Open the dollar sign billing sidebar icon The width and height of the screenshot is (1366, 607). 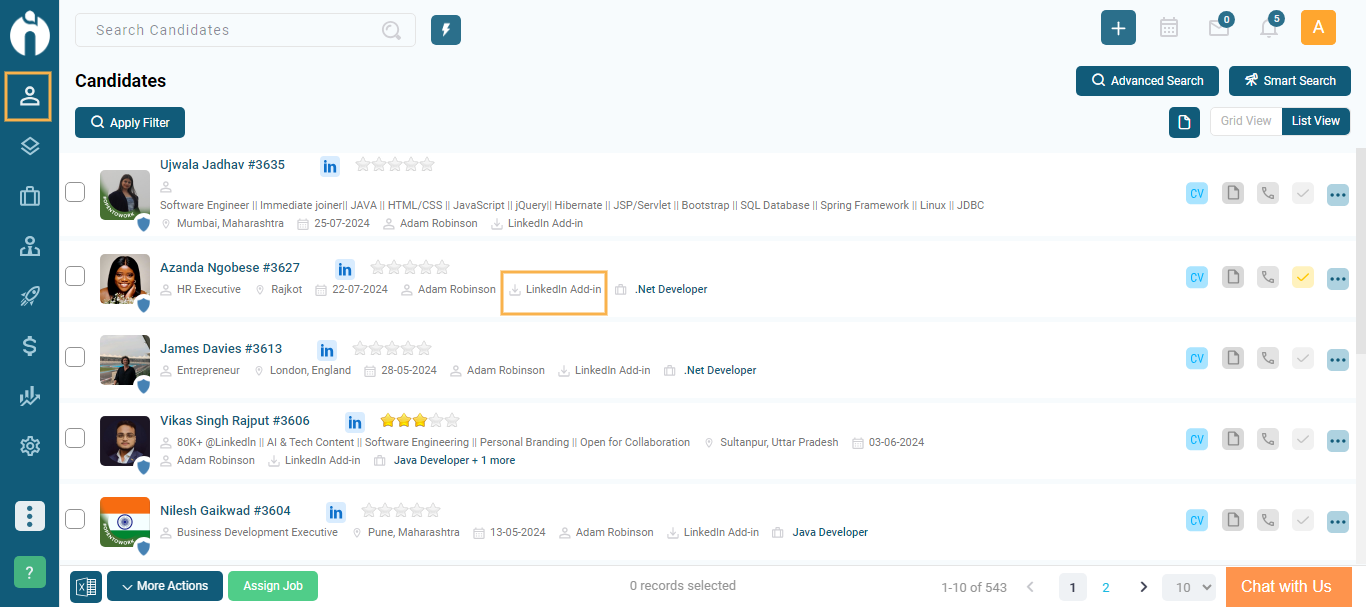coord(29,346)
